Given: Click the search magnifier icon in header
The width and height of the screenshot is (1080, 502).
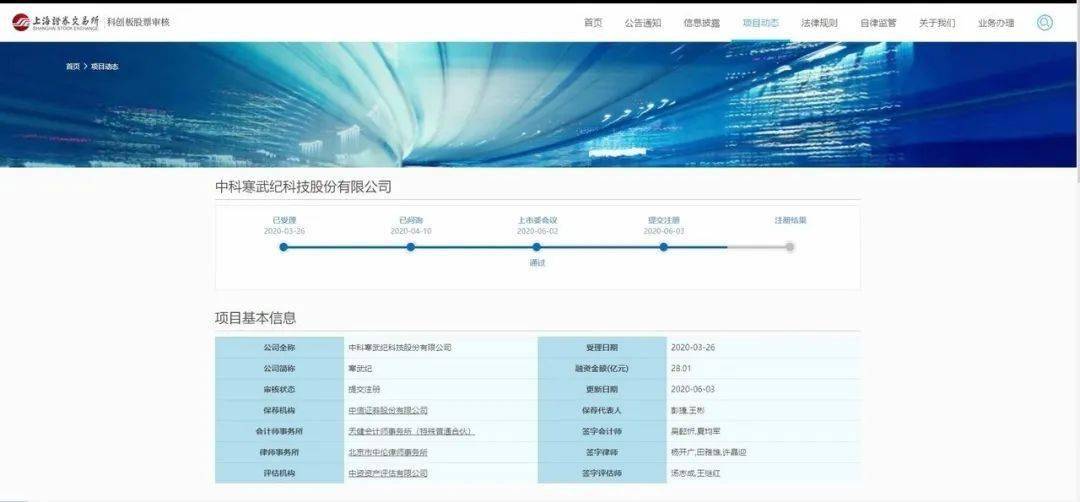Looking at the screenshot, I should point(1044,22).
